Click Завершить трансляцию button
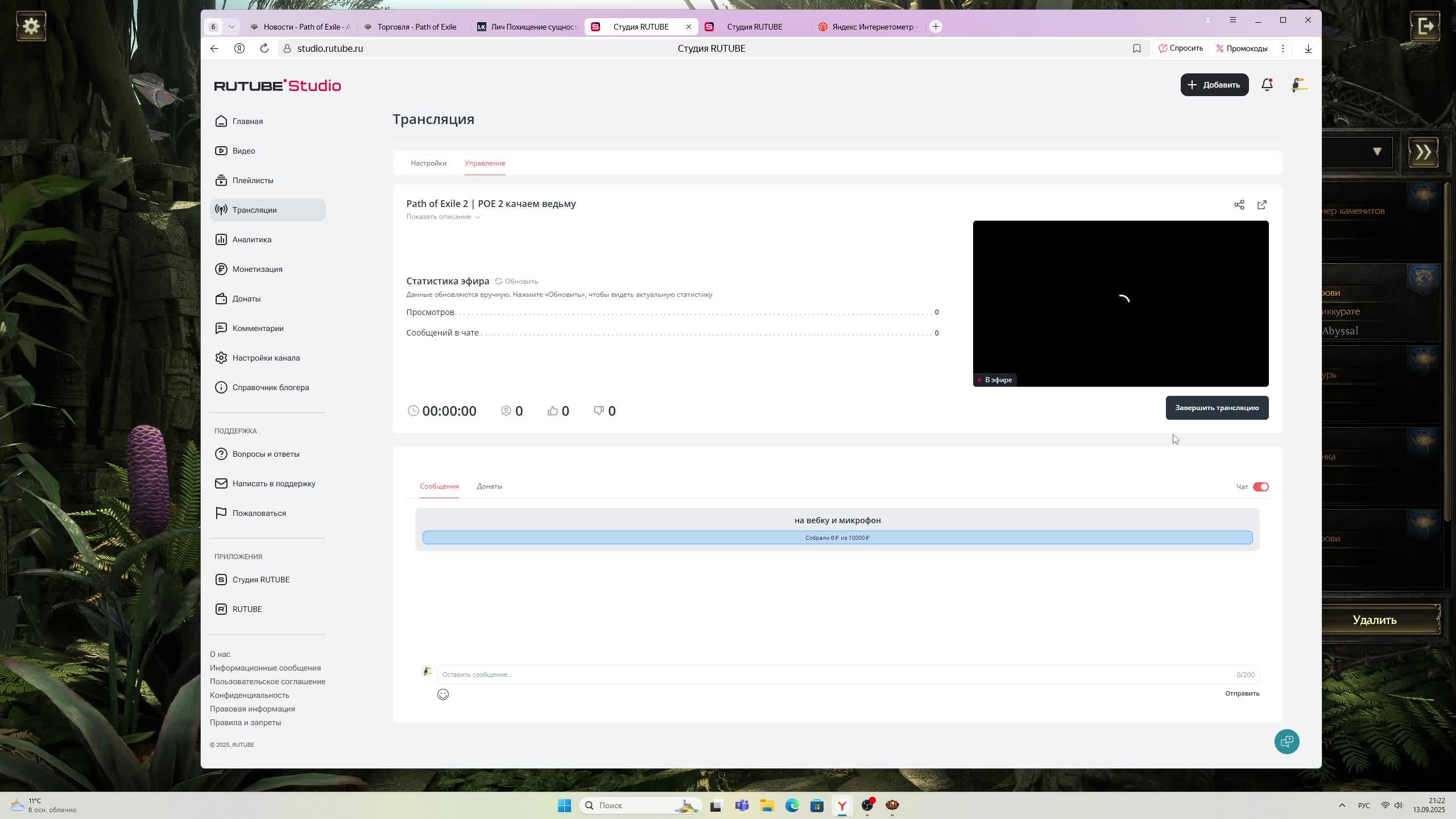The width and height of the screenshot is (1456, 819). click(1217, 408)
